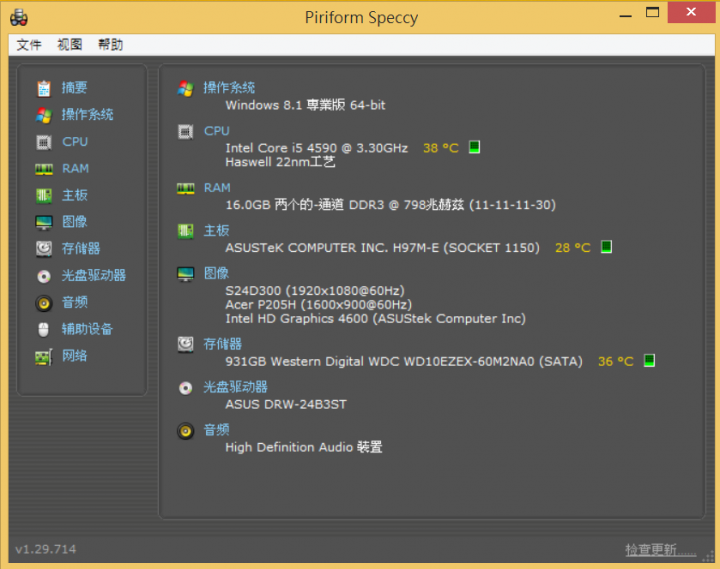Click the 图像 heading link in summary
The image size is (720, 569).
216,273
